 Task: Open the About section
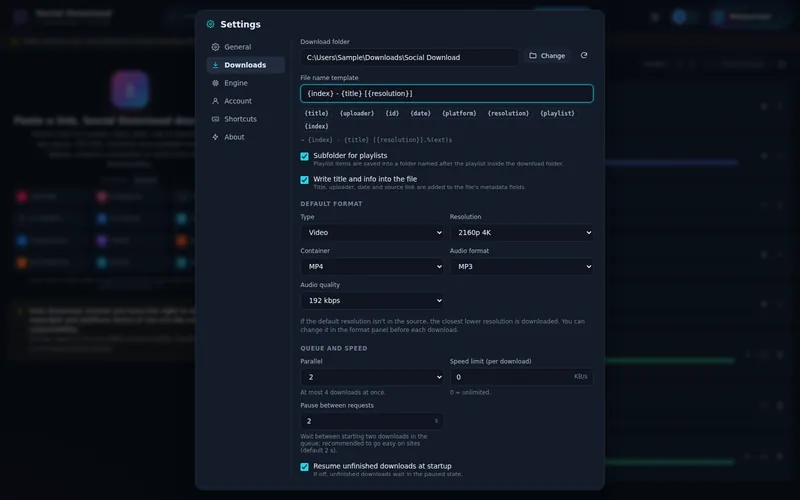pos(245,137)
